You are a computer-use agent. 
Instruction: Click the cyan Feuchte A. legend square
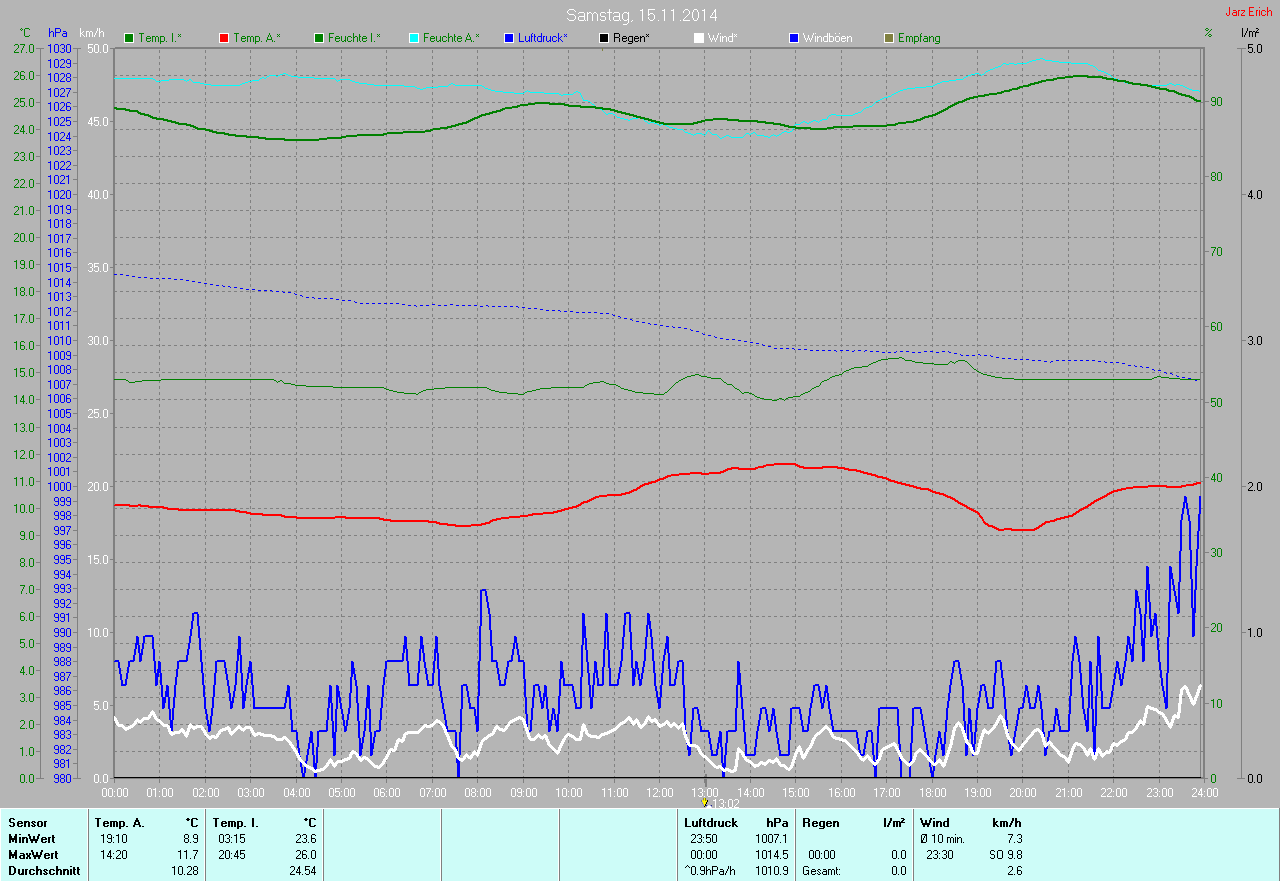point(414,38)
